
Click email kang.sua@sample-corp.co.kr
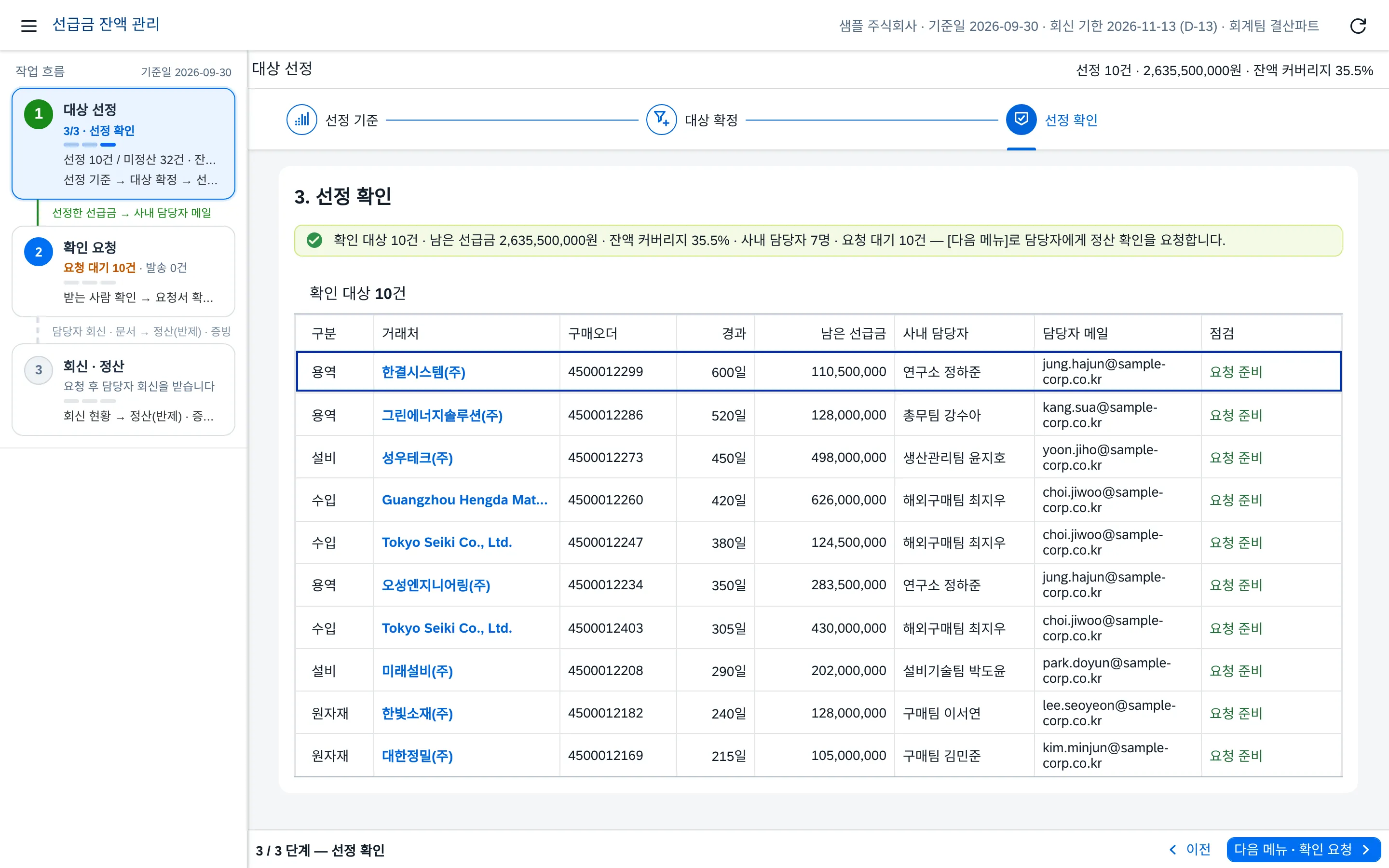[x=1099, y=415]
